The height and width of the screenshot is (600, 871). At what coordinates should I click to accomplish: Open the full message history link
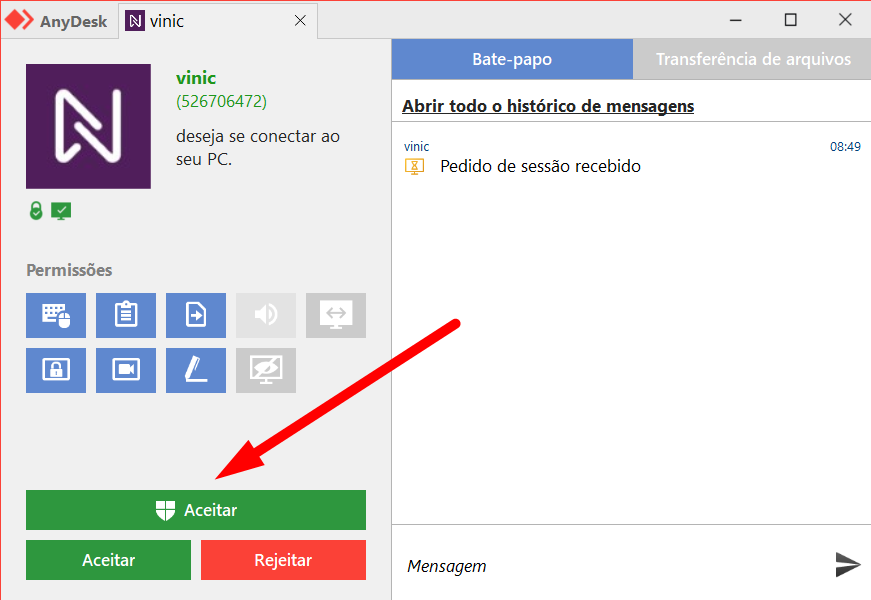[548, 106]
